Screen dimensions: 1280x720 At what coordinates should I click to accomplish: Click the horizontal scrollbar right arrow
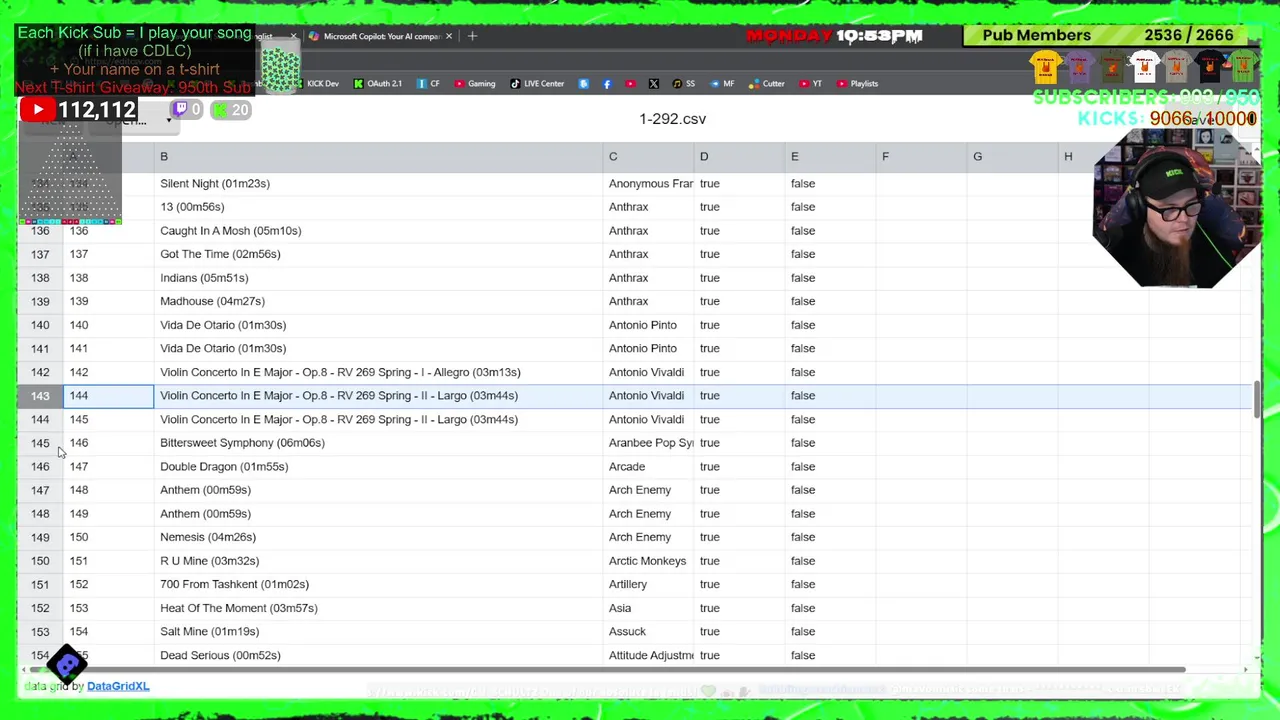click(1245, 669)
